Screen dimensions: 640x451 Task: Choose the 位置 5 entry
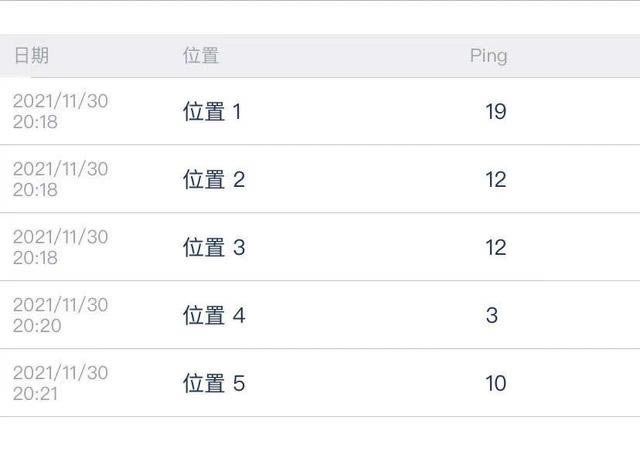(x=213, y=384)
